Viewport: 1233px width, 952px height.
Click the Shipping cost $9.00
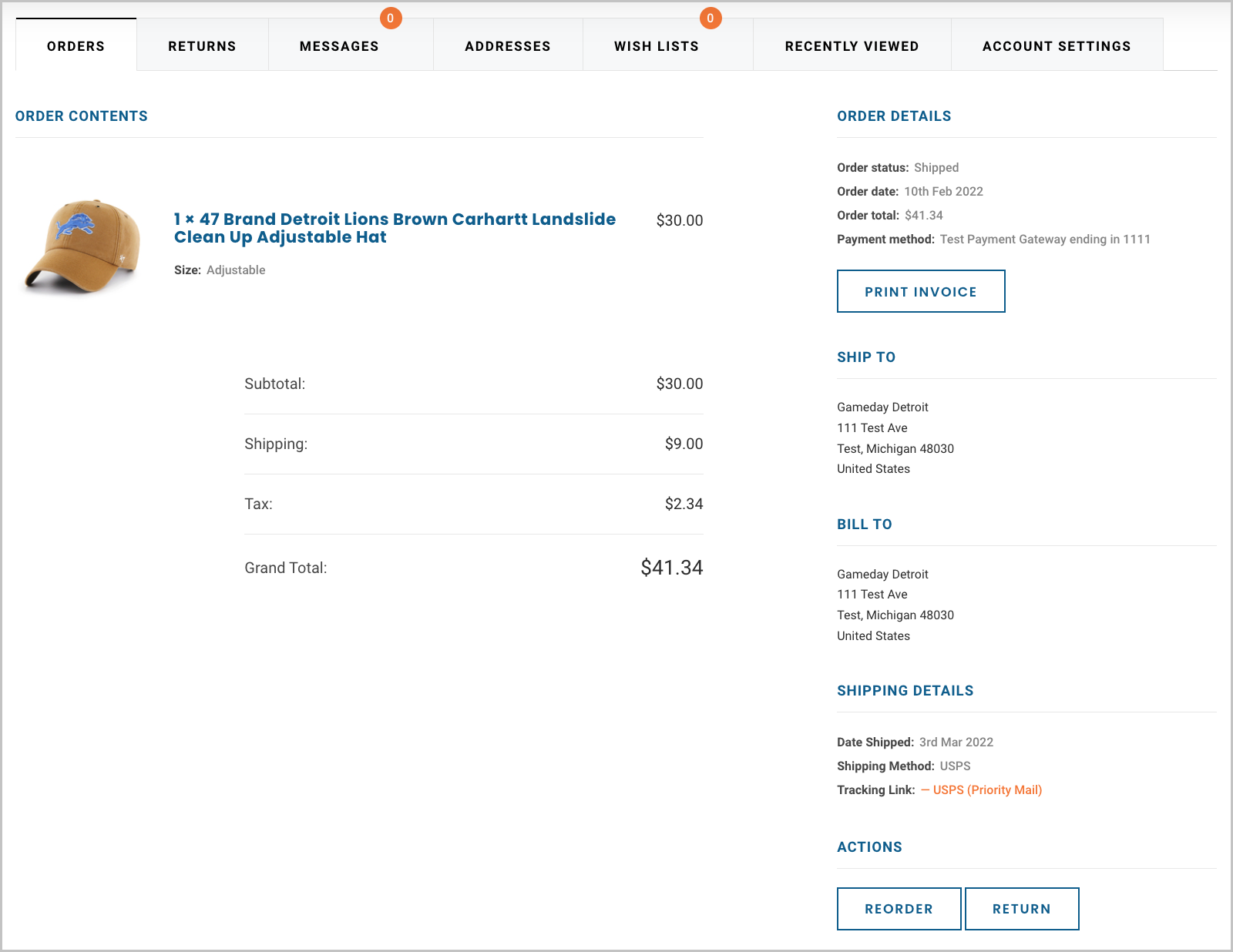tap(684, 444)
